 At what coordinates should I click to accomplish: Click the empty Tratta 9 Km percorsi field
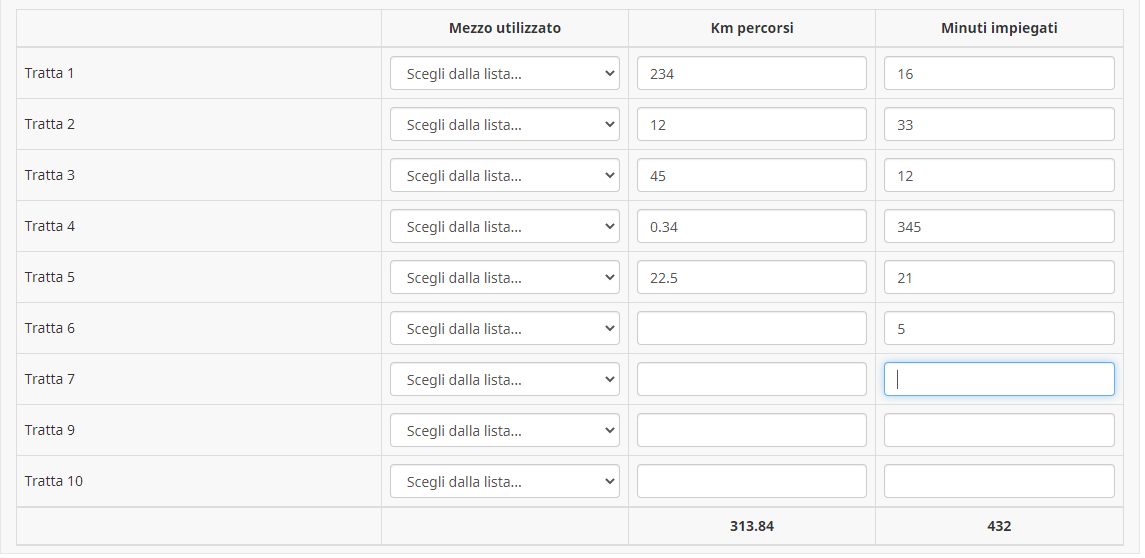point(751,430)
